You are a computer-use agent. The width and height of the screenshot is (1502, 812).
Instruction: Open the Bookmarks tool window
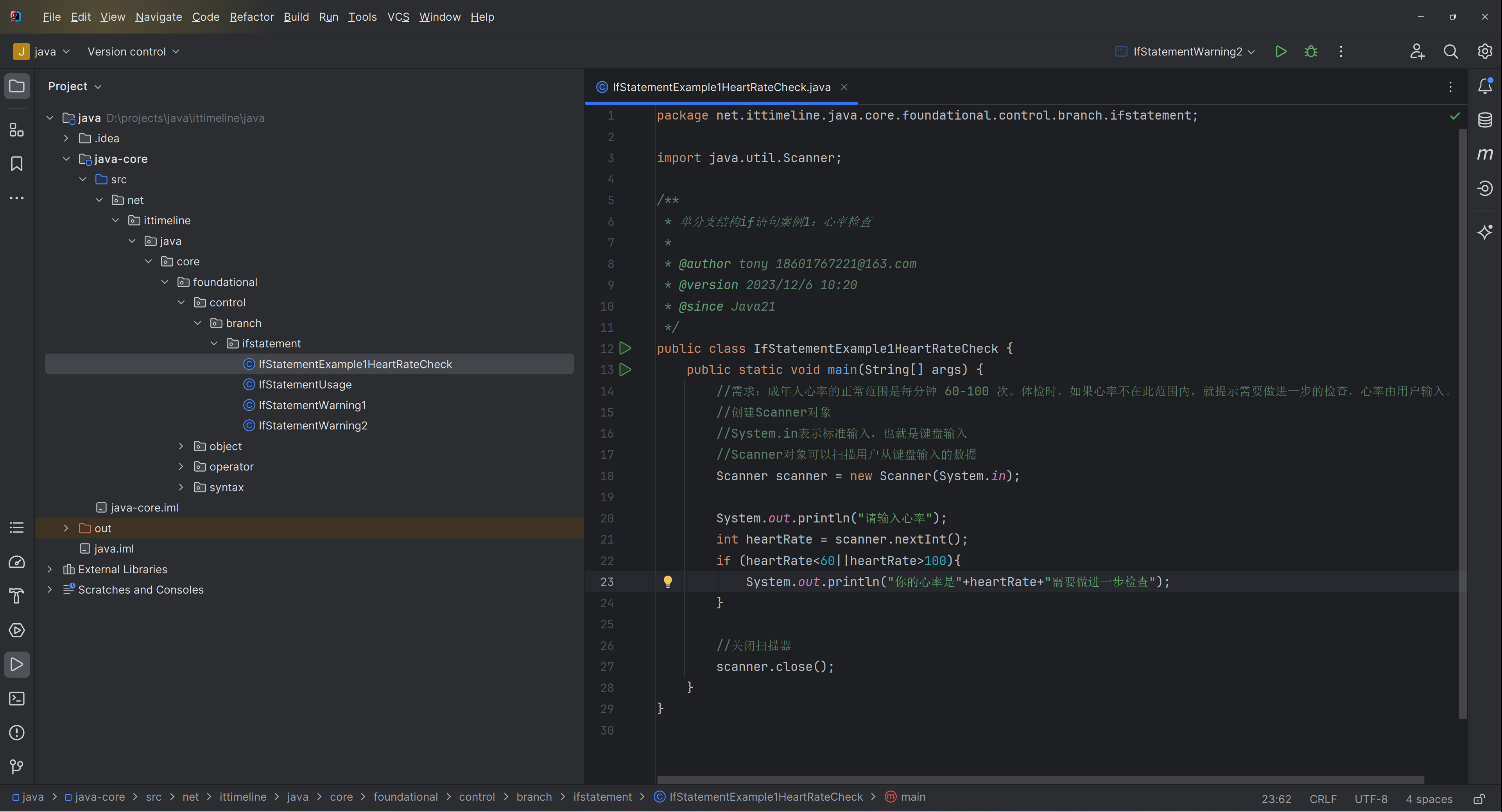(17, 164)
